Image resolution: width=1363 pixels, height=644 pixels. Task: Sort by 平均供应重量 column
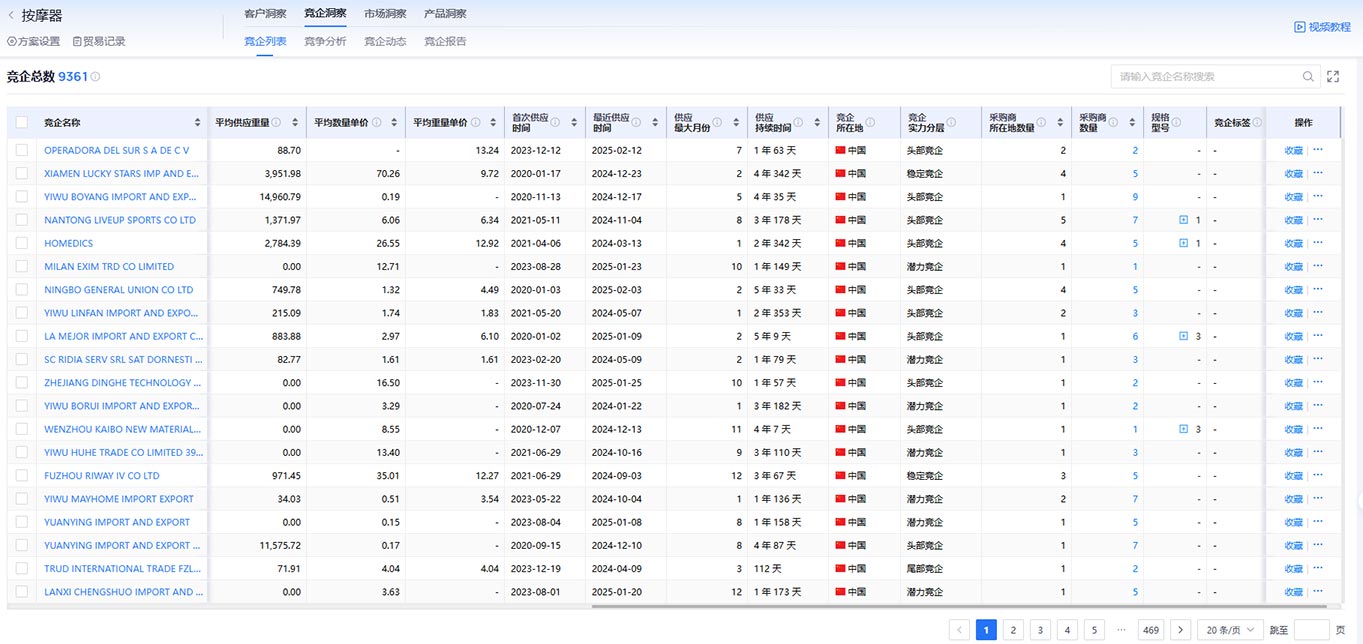(x=295, y=122)
